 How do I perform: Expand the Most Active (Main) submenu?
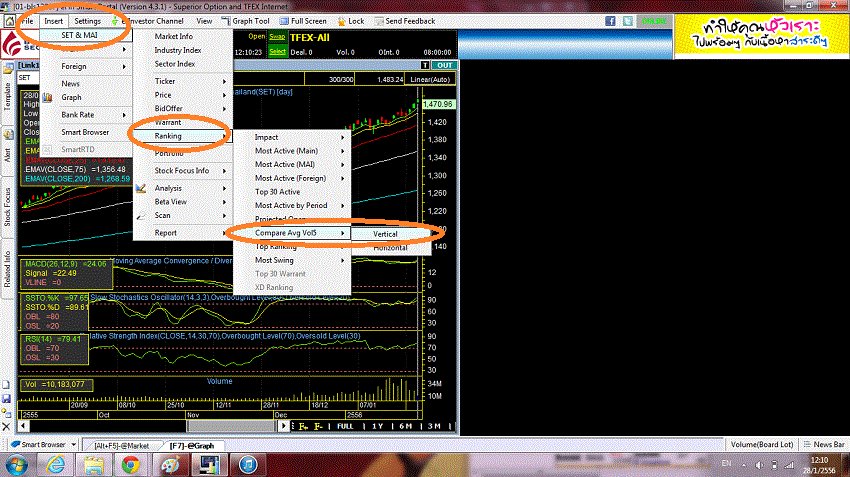coord(292,151)
